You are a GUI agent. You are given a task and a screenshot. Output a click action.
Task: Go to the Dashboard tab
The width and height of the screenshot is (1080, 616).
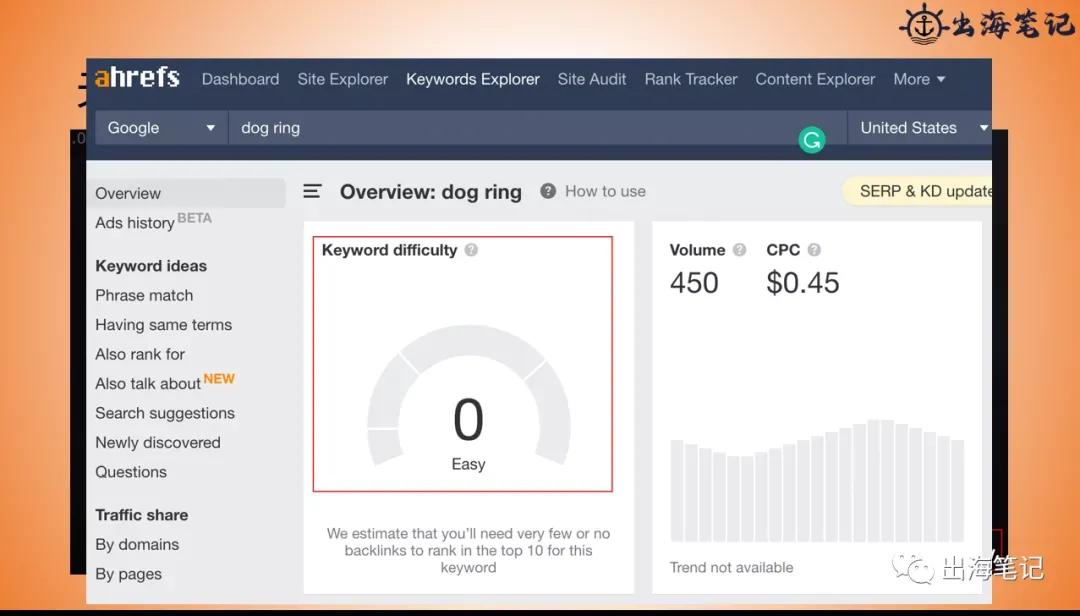240,79
